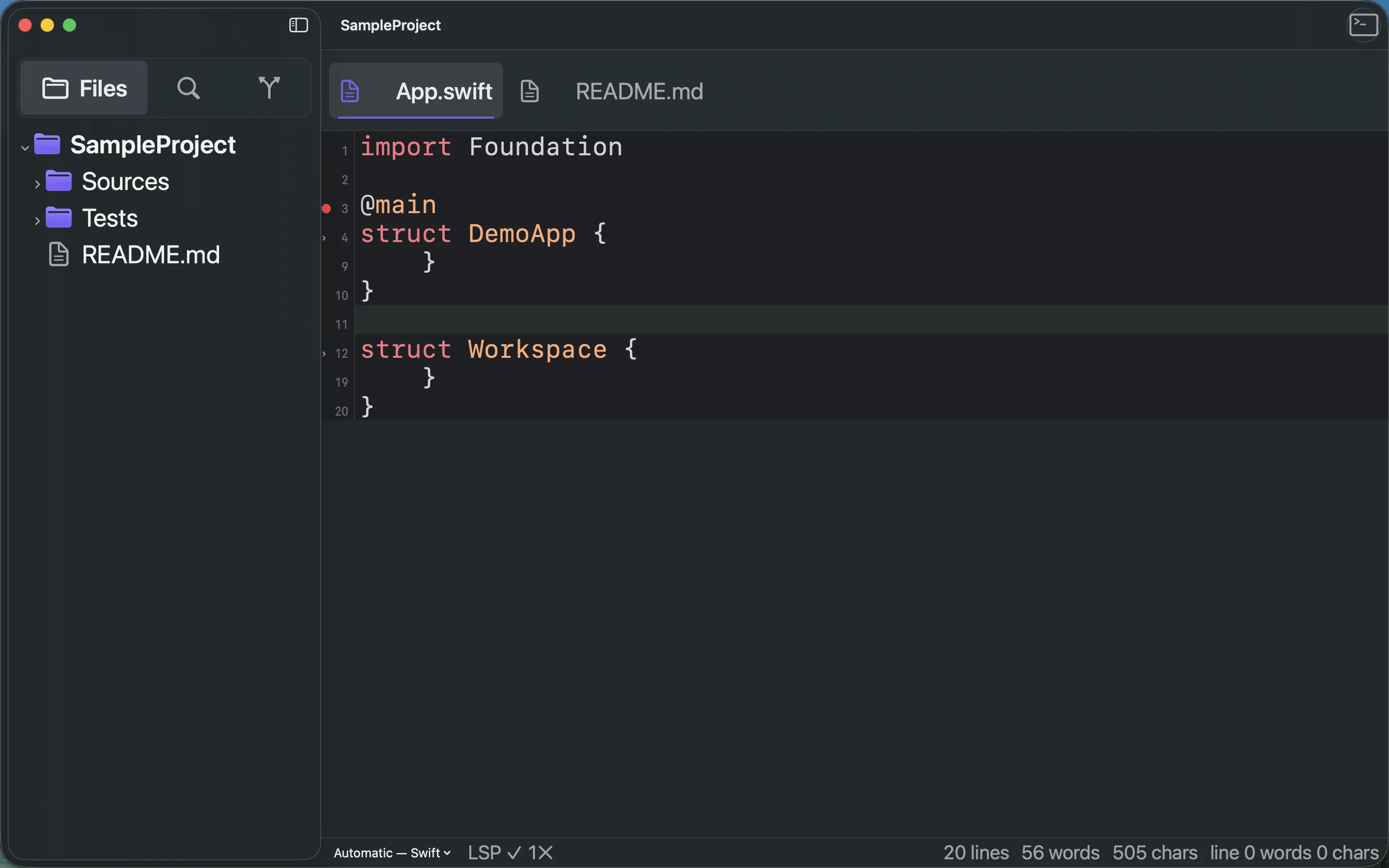The width and height of the screenshot is (1389, 868).
Task: Click the README.md document icon in sidebar
Action: tap(58, 254)
